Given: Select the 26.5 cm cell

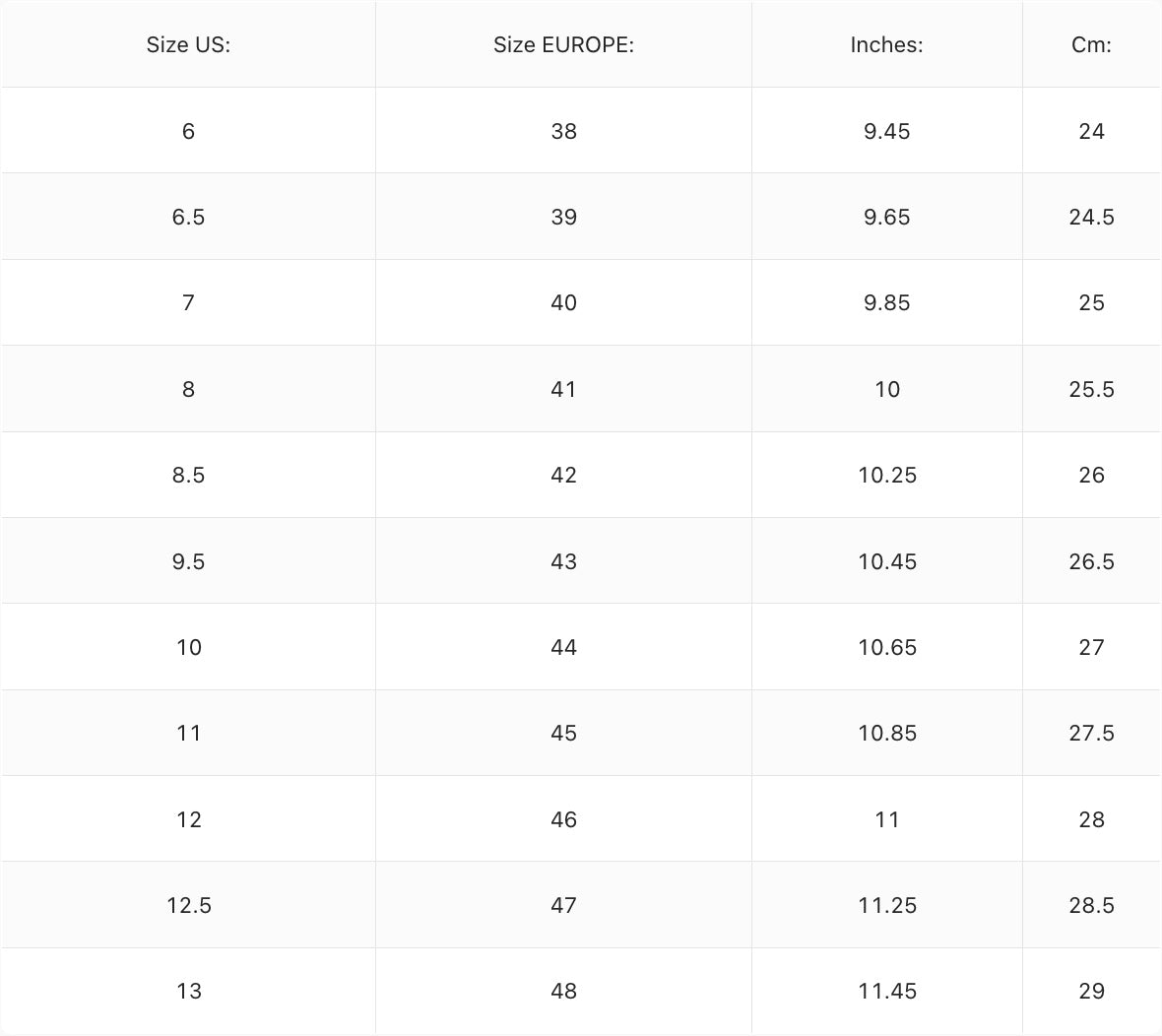Looking at the screenshot, I should (x=1091, y=561).
